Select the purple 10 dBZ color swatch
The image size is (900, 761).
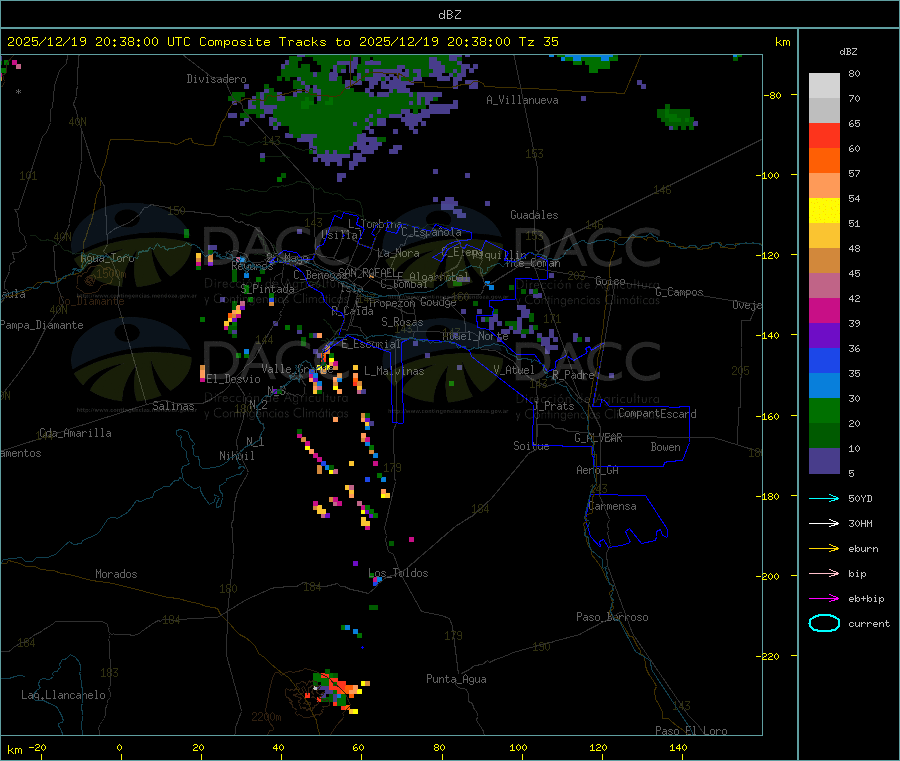tap(824, 461)
